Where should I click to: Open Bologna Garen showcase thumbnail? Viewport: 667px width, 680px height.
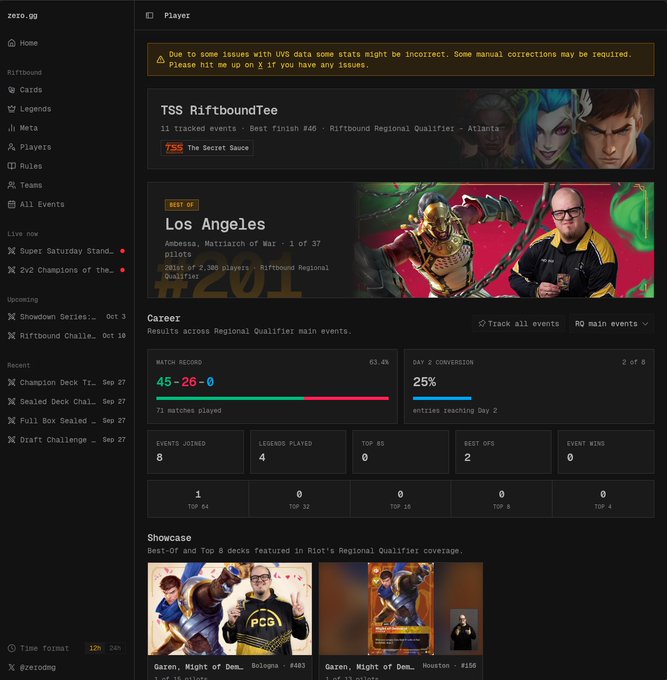click(229, 609)
